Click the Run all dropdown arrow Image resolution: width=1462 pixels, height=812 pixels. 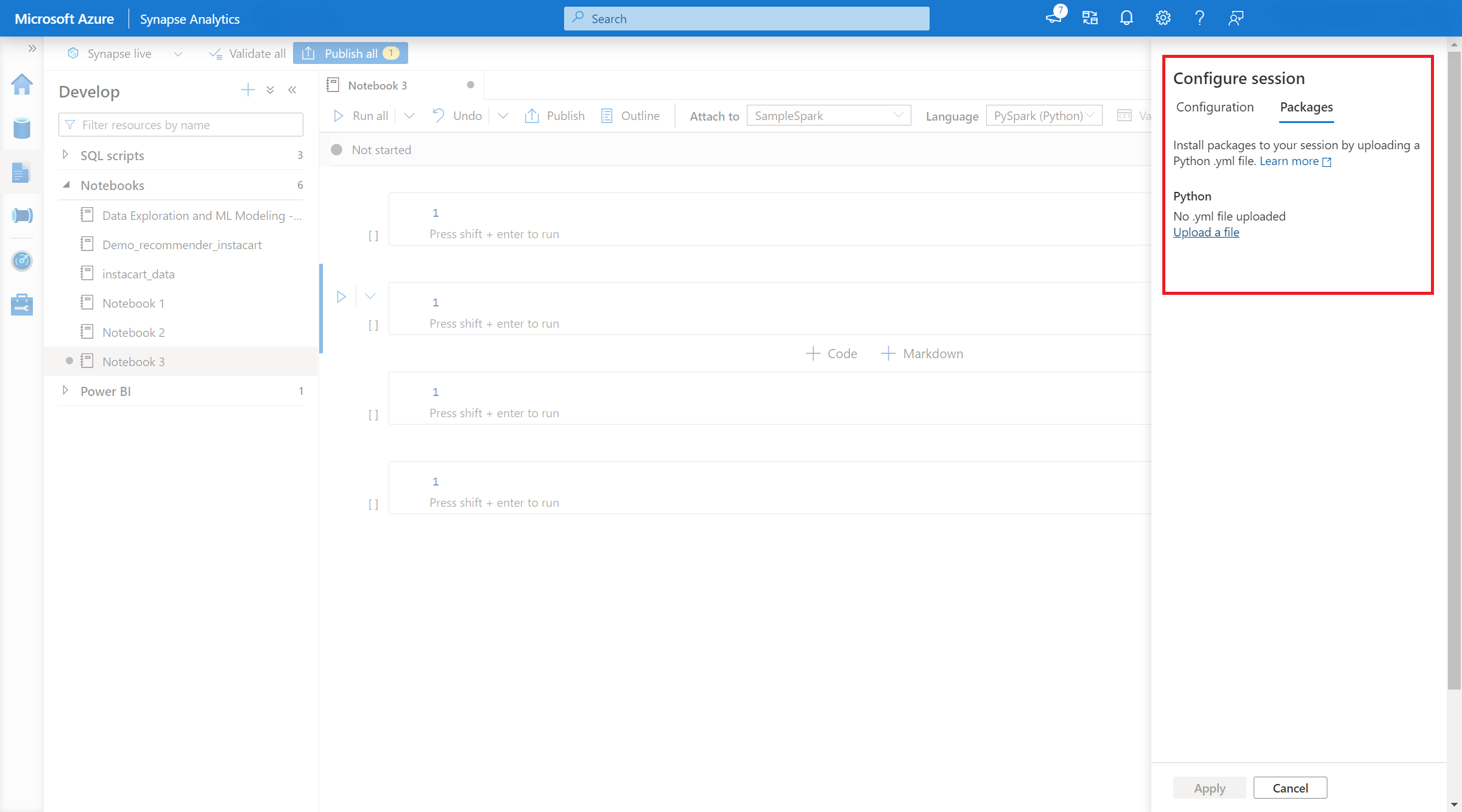(x=410, y=115)
